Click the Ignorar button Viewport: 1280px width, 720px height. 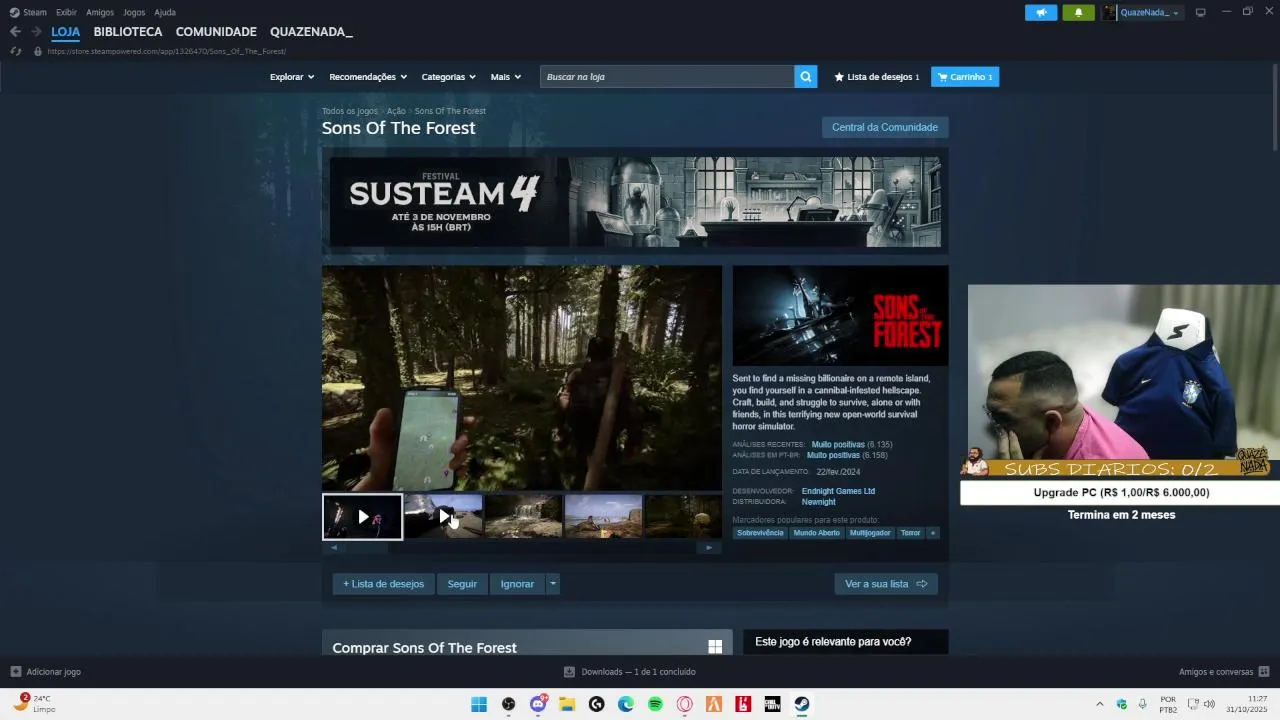(517, 584)
